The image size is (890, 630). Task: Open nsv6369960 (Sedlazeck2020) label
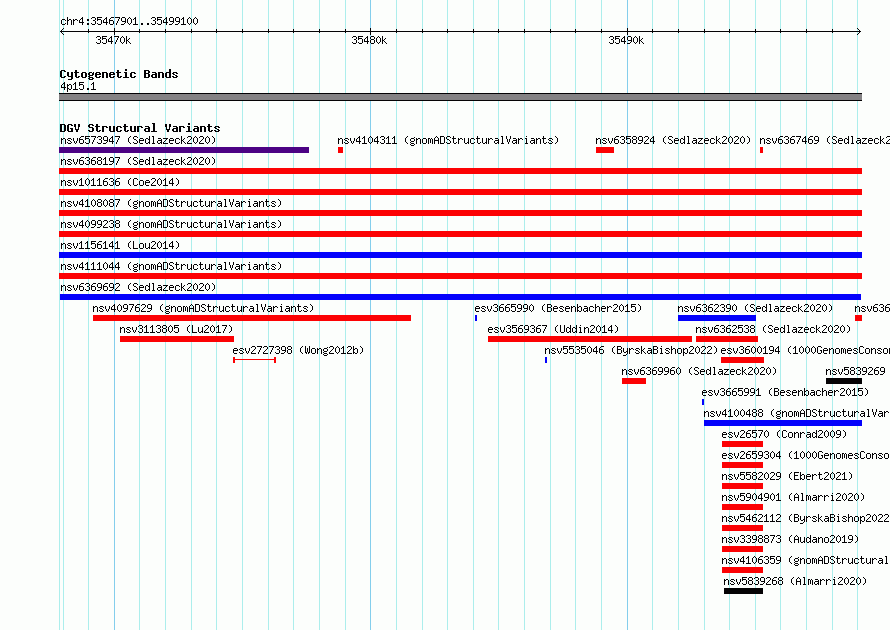click(699, 371)
